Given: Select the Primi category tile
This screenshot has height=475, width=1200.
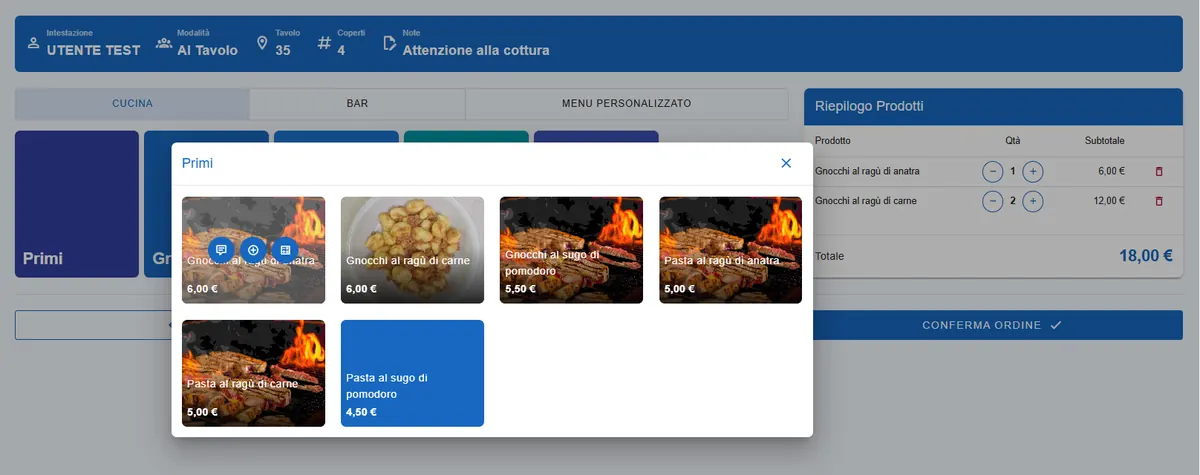Looking at the screenshot, I should coord(77,204).
